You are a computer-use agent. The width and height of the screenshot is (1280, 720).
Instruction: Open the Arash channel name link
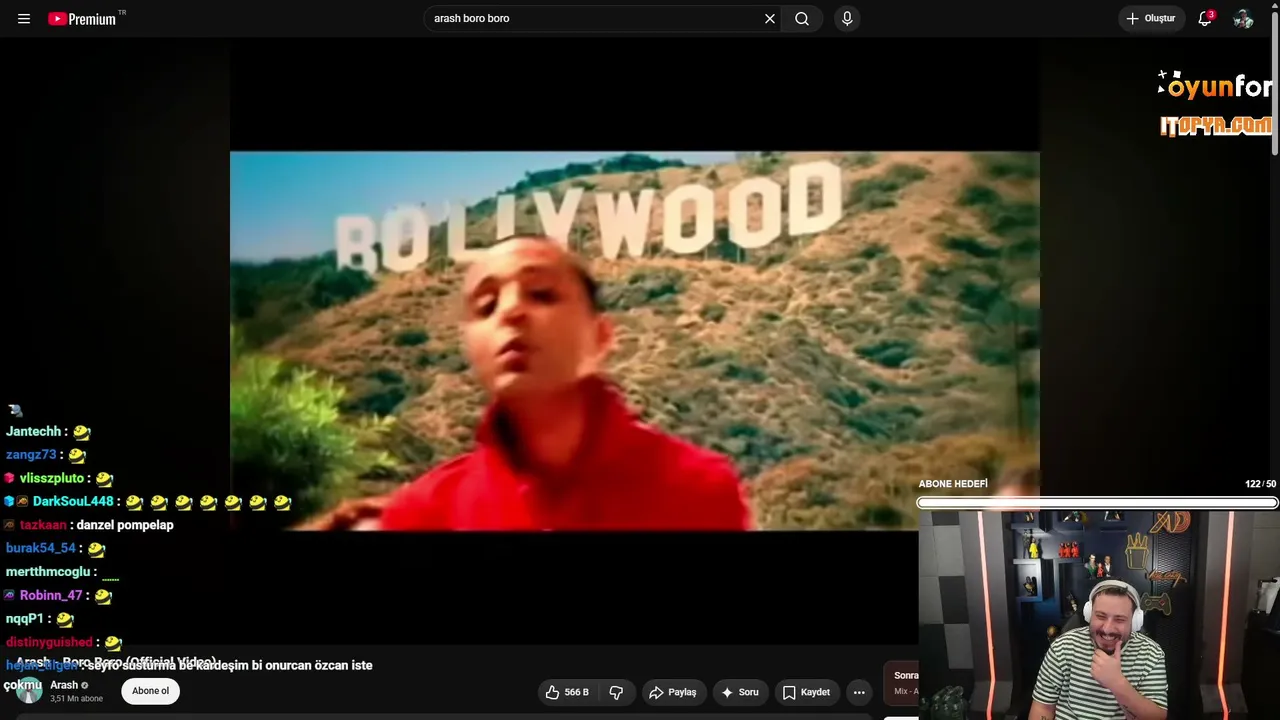[x=64, y=685]
